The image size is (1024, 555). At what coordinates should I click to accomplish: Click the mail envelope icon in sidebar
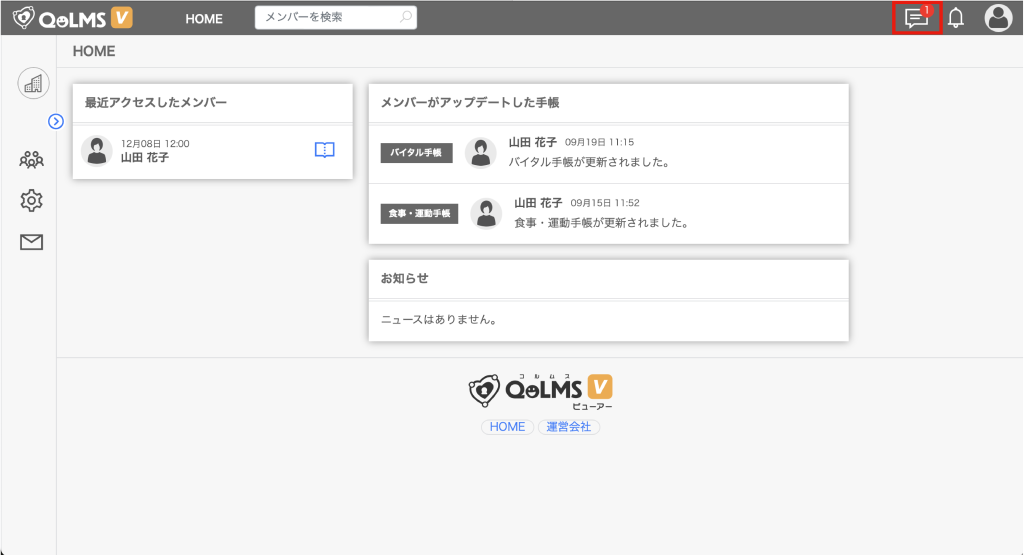click(x=32, y=242)
